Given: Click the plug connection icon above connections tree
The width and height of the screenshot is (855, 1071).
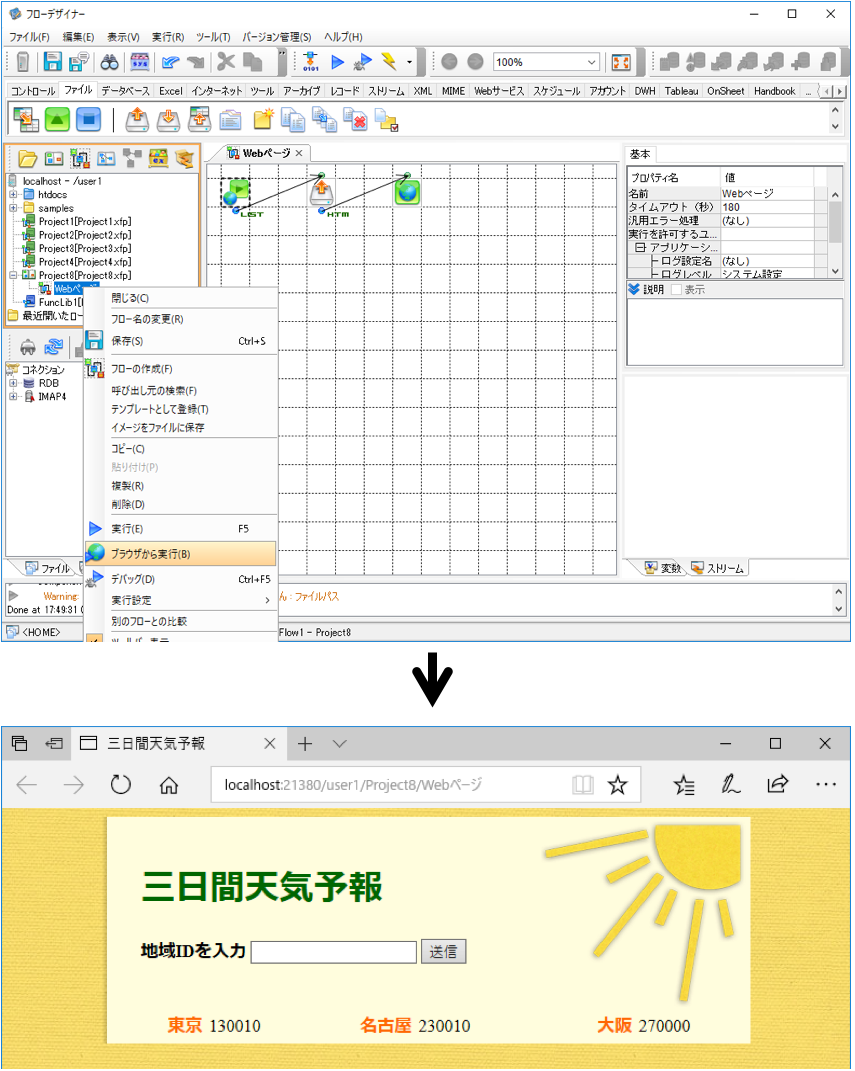Looking at the screenshot, I should pos(27,347).
